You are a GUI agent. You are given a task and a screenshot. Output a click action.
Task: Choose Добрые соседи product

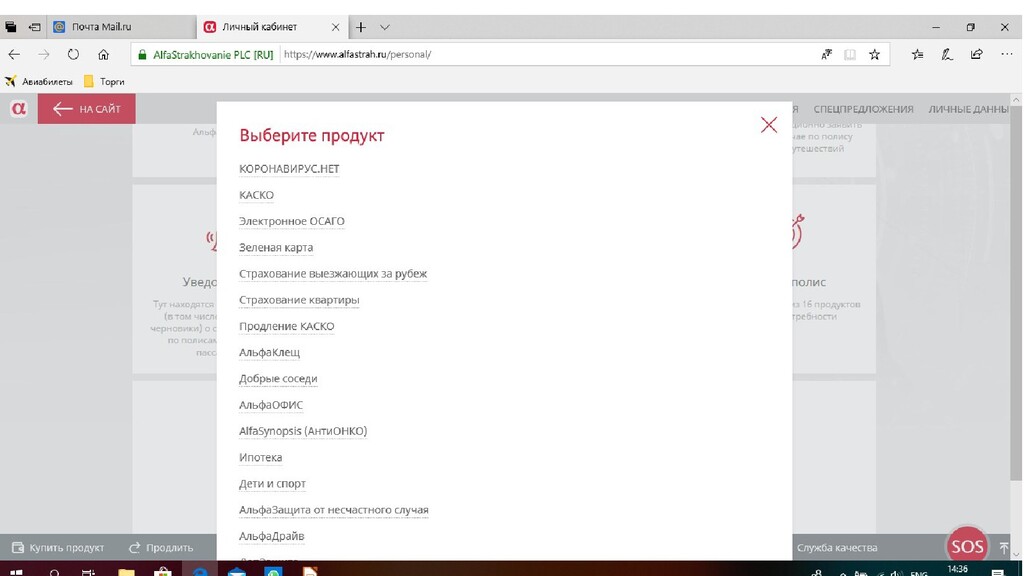tap(278, 378)
